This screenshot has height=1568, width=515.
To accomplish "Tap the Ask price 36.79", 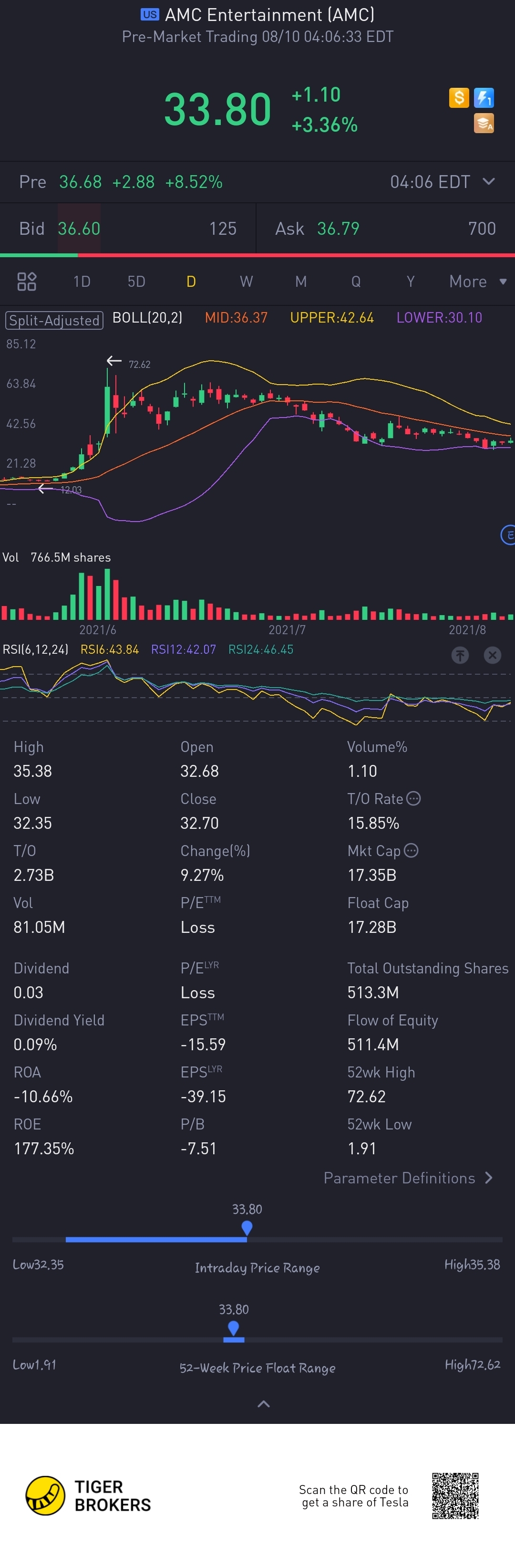I will click(338, 228).
